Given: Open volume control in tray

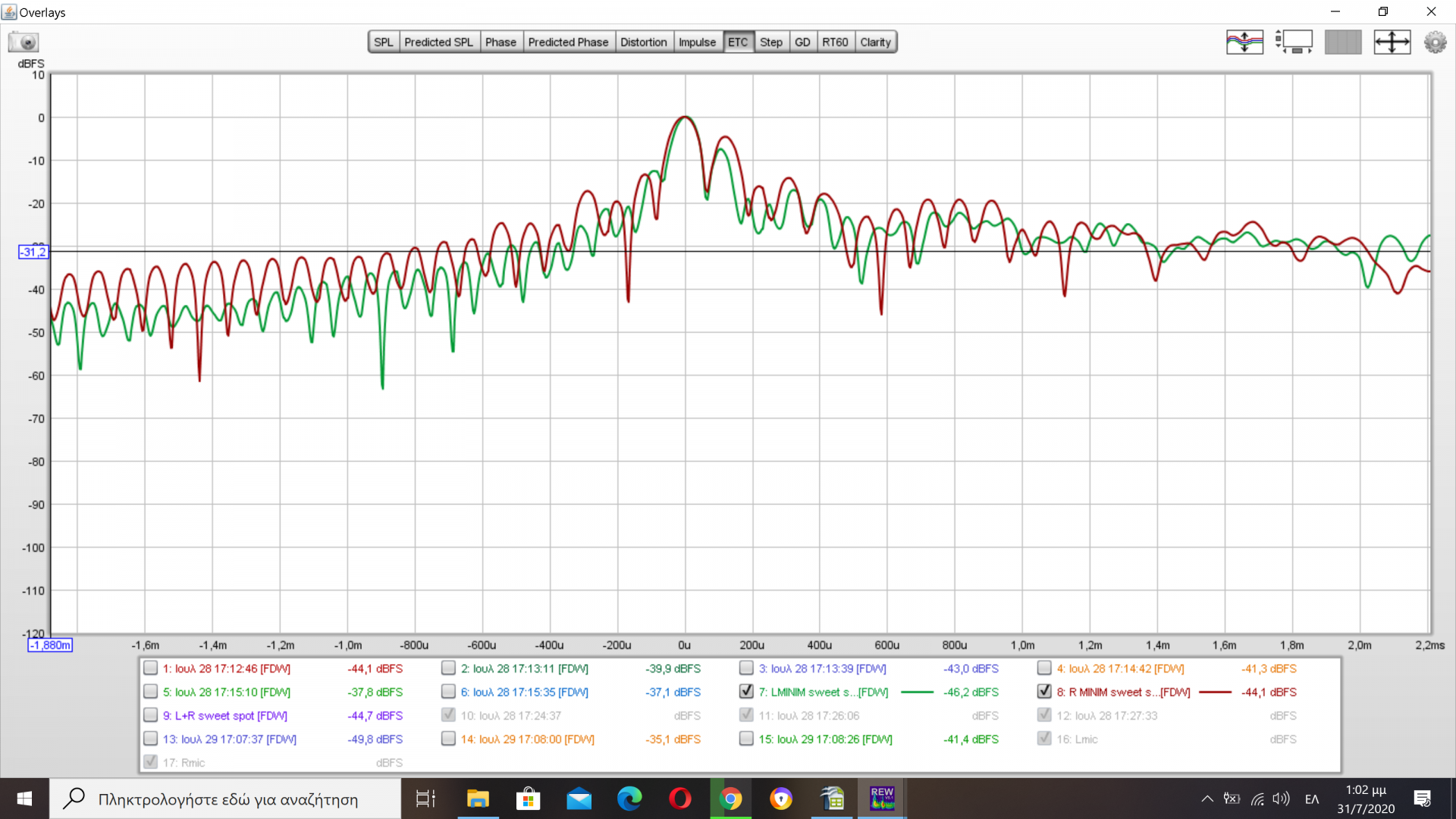Looking at the screenshot, I should point(1281,799).
